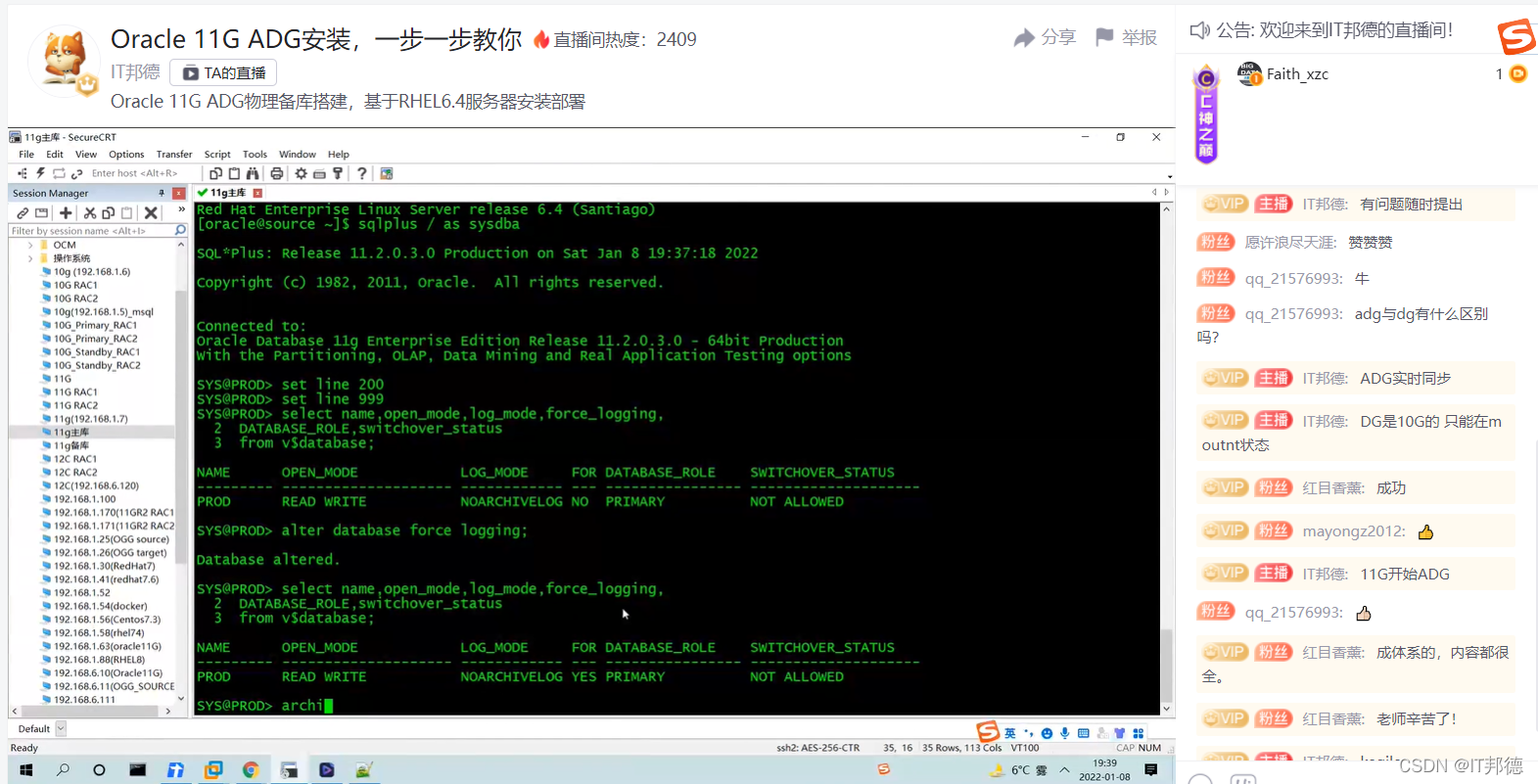Click the session tree vertical scrollbar thumb
Viewport: 1538px width, 784px height.
[180, 426]
